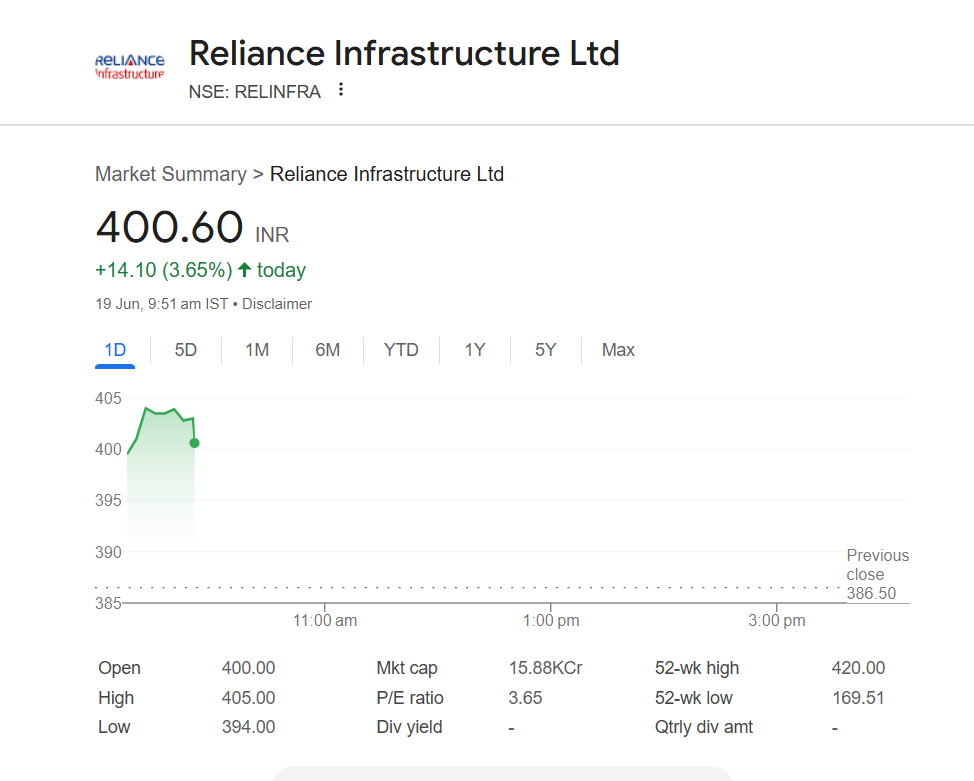Click the 1:00 pm time axis label
The width and height of the screenshot is (974, 781).
tap(551, 621)
